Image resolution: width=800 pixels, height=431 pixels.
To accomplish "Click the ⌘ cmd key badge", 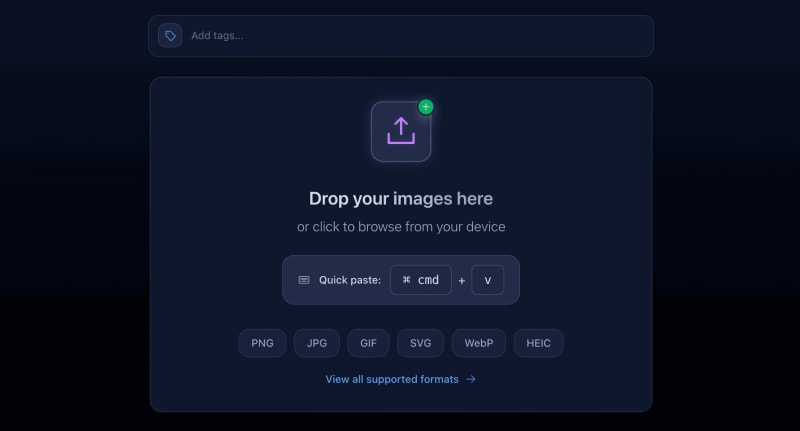I will click(x=420, y=280).
